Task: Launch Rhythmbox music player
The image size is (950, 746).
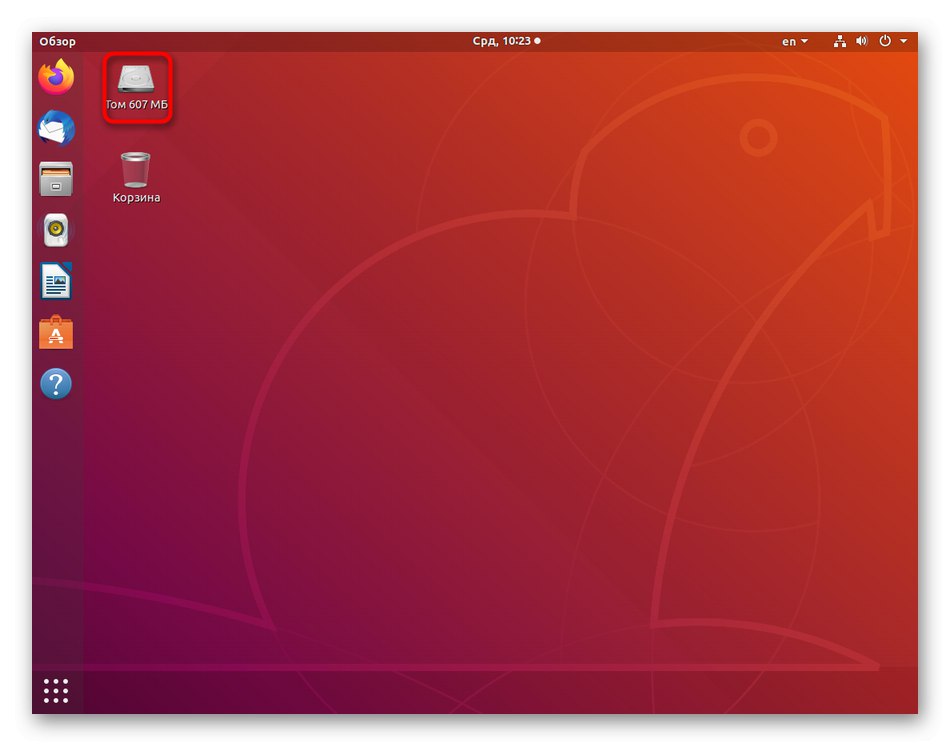Action: pos(56,230)
